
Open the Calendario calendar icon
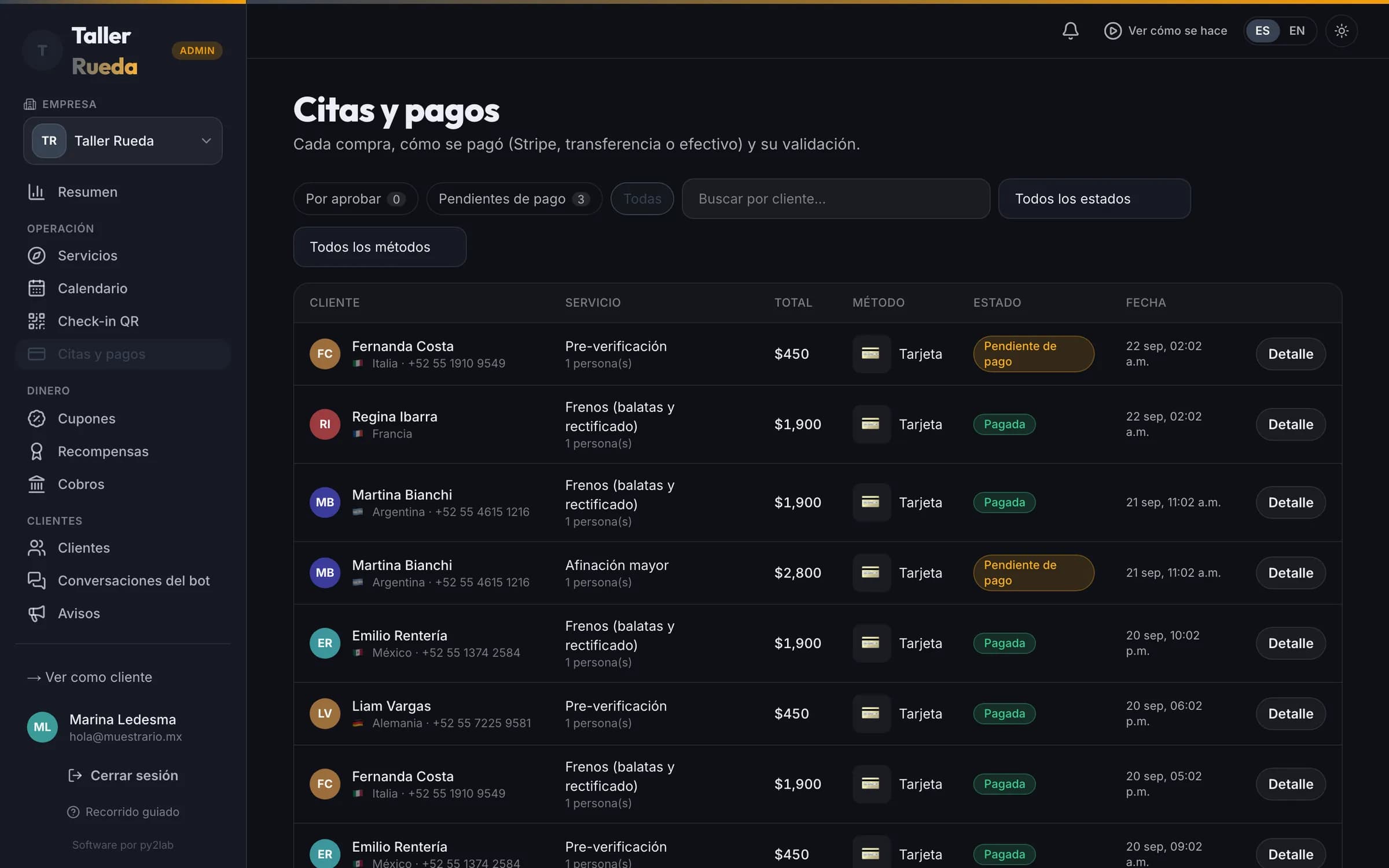click(x=36, y=288)
